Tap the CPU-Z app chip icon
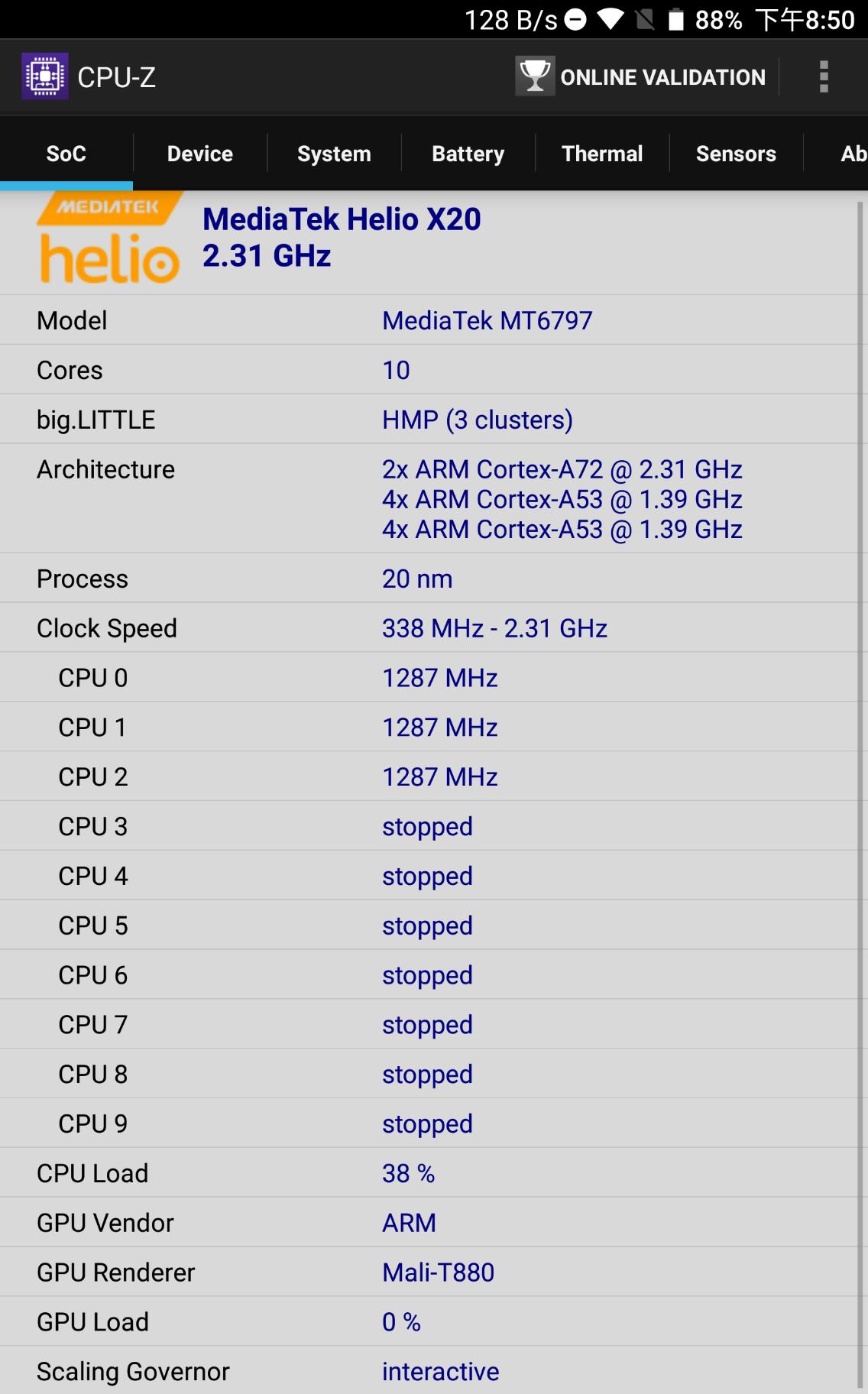The image size is (868, 1394). (x=44, y=76)
